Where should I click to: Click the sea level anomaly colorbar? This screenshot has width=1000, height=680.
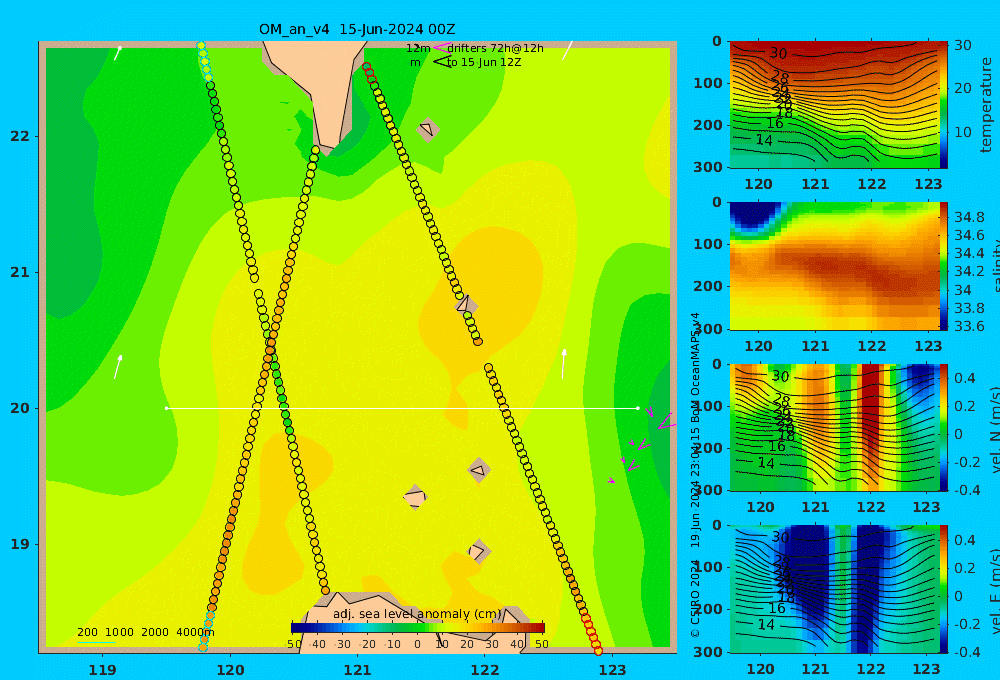click(418, 628)
